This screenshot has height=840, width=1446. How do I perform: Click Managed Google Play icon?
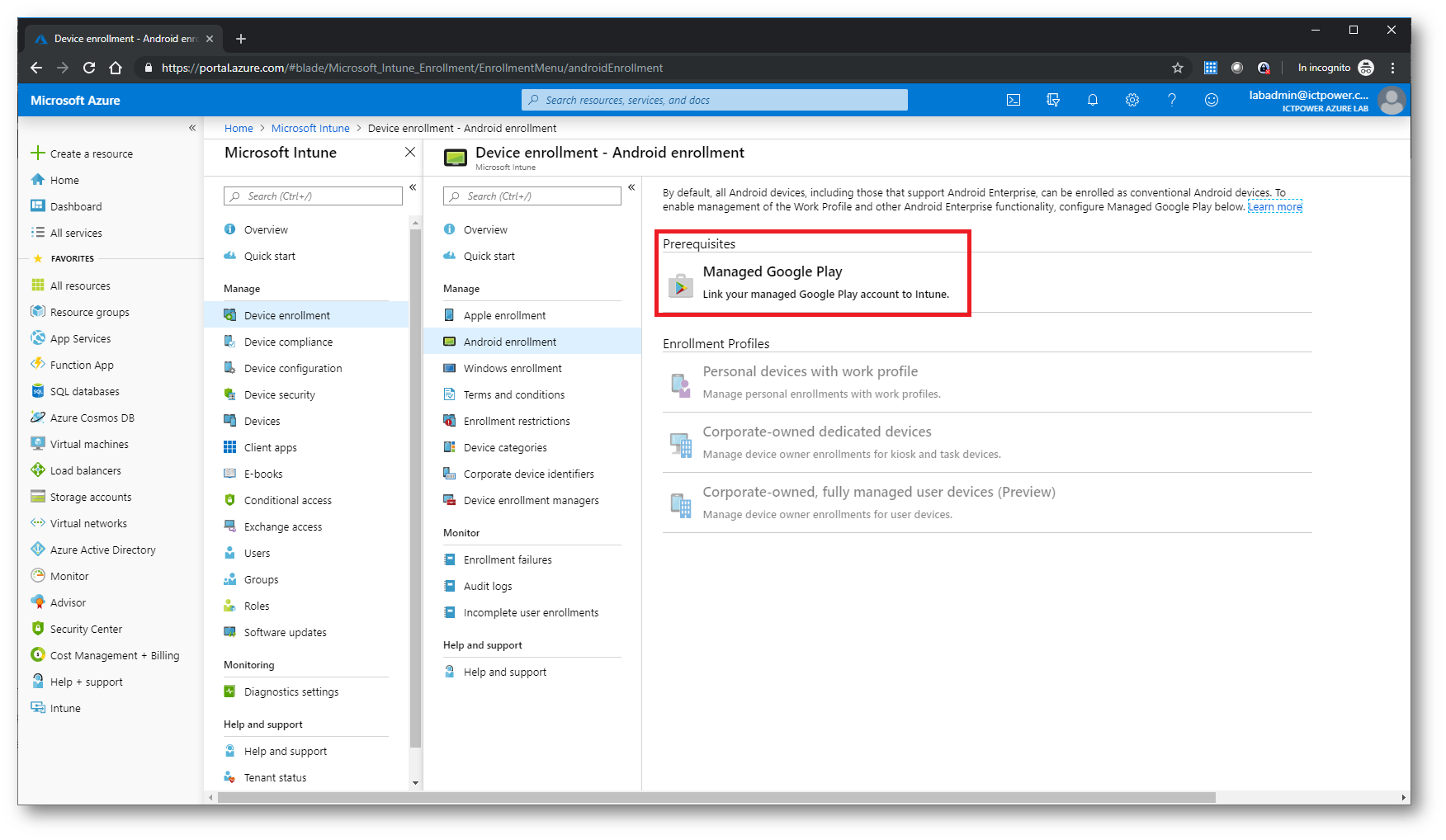point(680,285)
